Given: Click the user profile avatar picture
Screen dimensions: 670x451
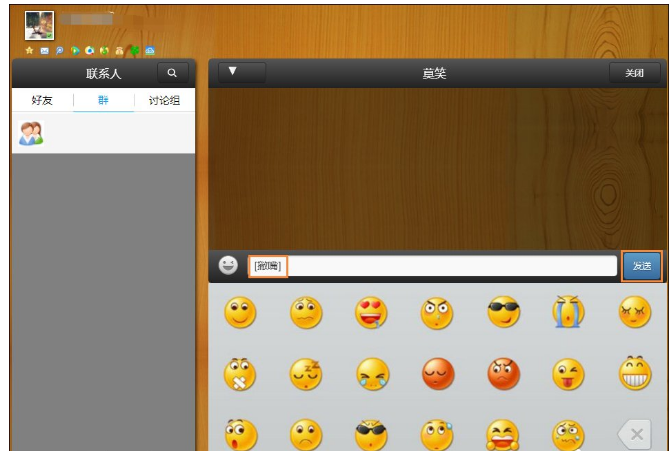Looking at the screenshot, I should point(39,25).
